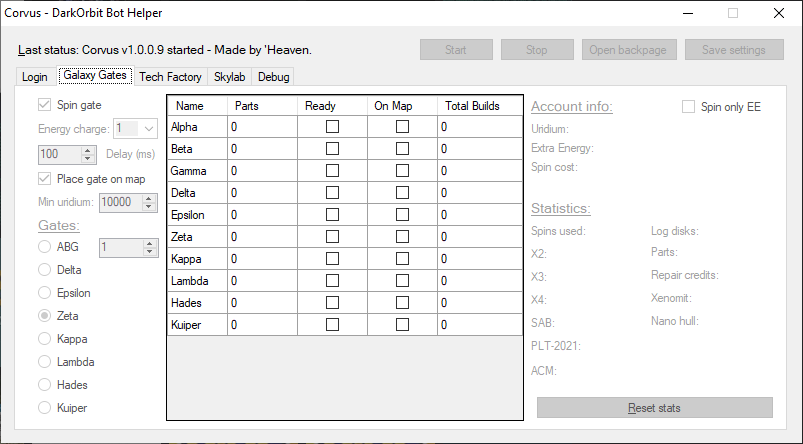The height and width of the screenshot is (444, 803).
Task: Check On Map box in Gamma row
Action: pos(403,171)
